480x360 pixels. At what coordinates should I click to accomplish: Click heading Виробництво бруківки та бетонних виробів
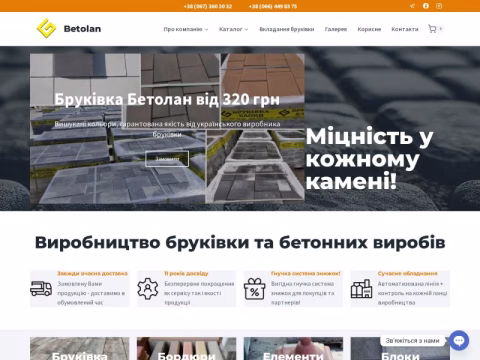click(x=240, y=242)
